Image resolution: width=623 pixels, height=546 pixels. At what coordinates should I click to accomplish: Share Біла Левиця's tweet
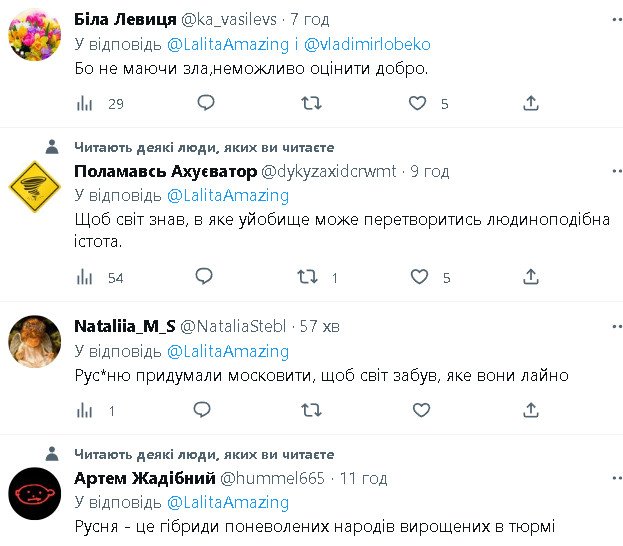[531, 103]
